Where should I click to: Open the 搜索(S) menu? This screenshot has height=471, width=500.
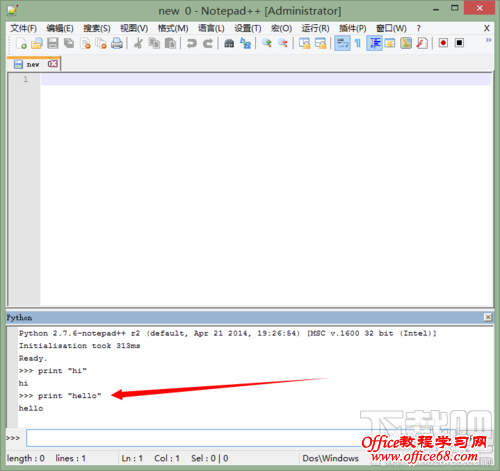(x=97, y=28)
